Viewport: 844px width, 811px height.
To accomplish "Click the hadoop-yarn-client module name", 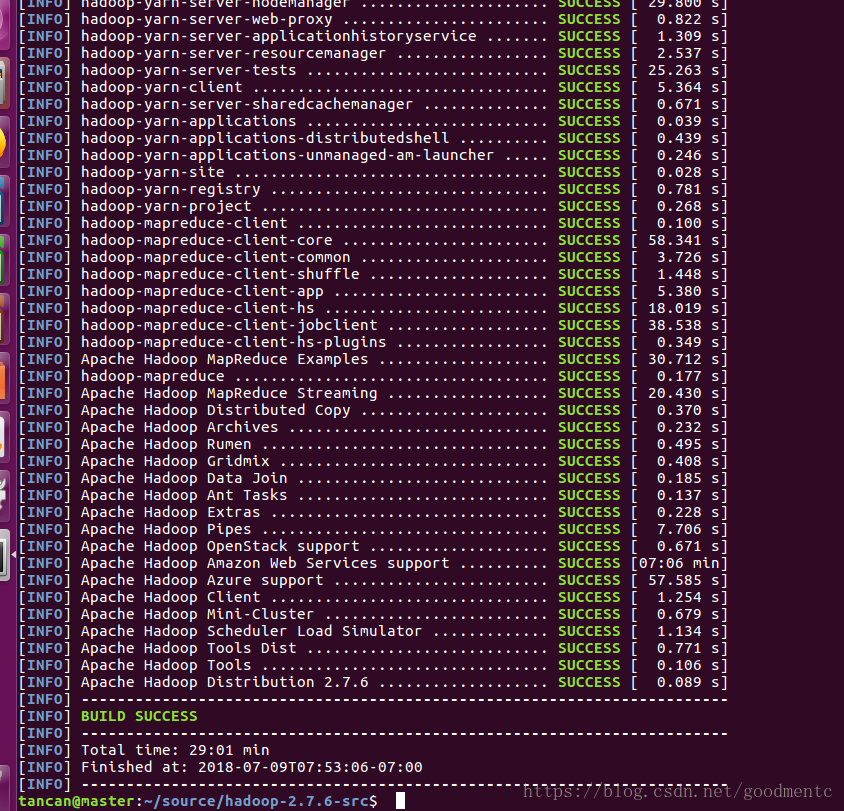I will pyautogui.click(x=161, y=88).
